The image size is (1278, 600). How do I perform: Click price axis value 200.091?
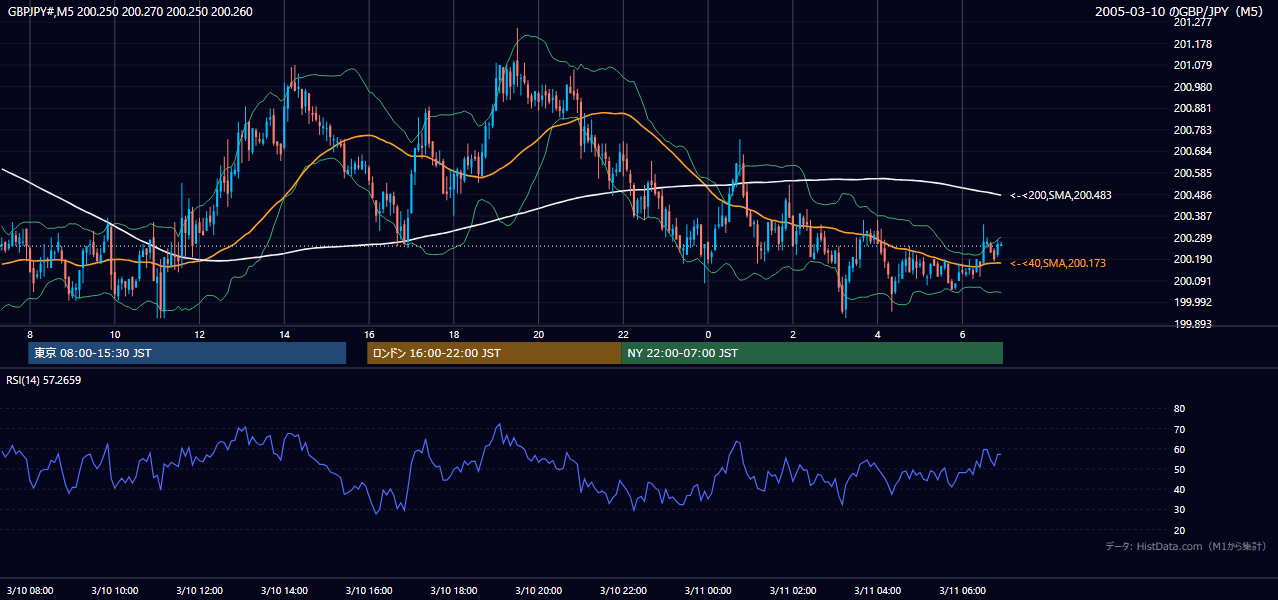[x=1193, y=281]
